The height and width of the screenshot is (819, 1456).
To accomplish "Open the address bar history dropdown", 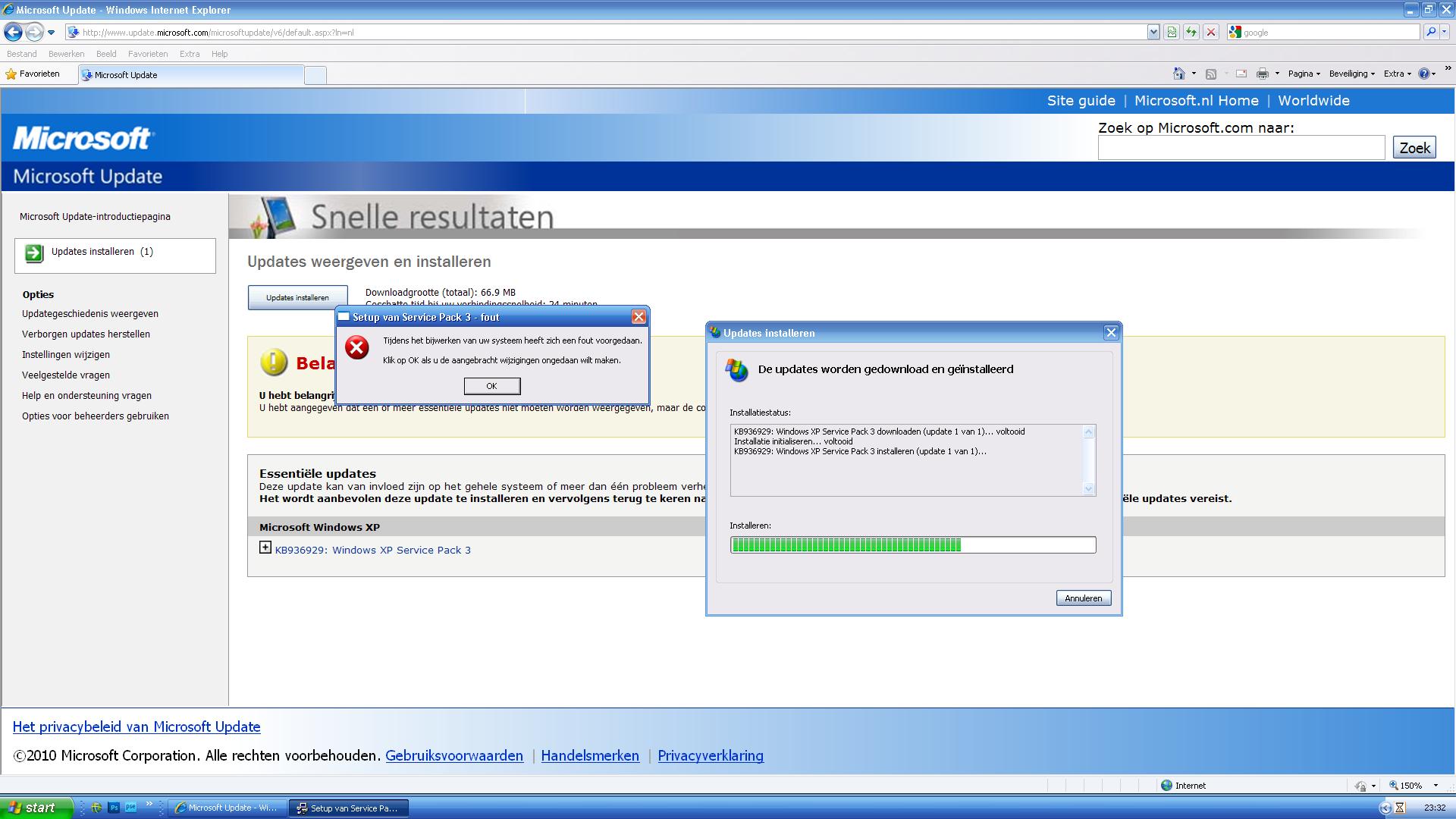I will click(x=1153, y=32).
